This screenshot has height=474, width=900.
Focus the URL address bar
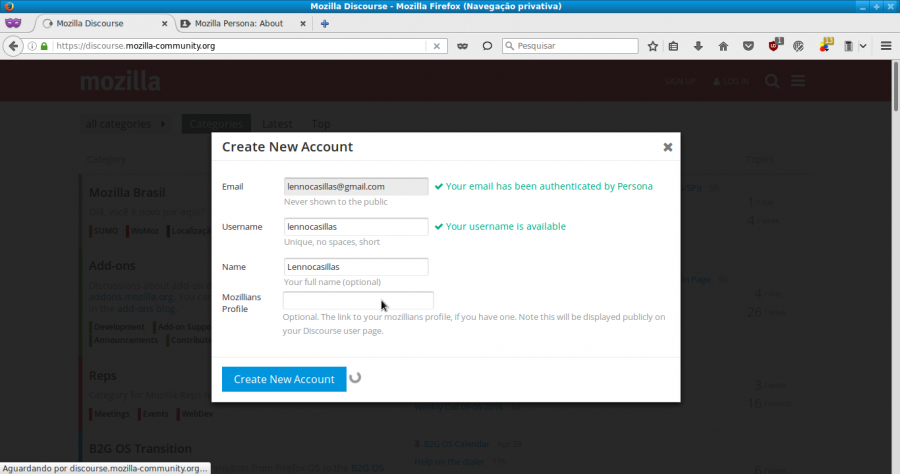point(240,46)
